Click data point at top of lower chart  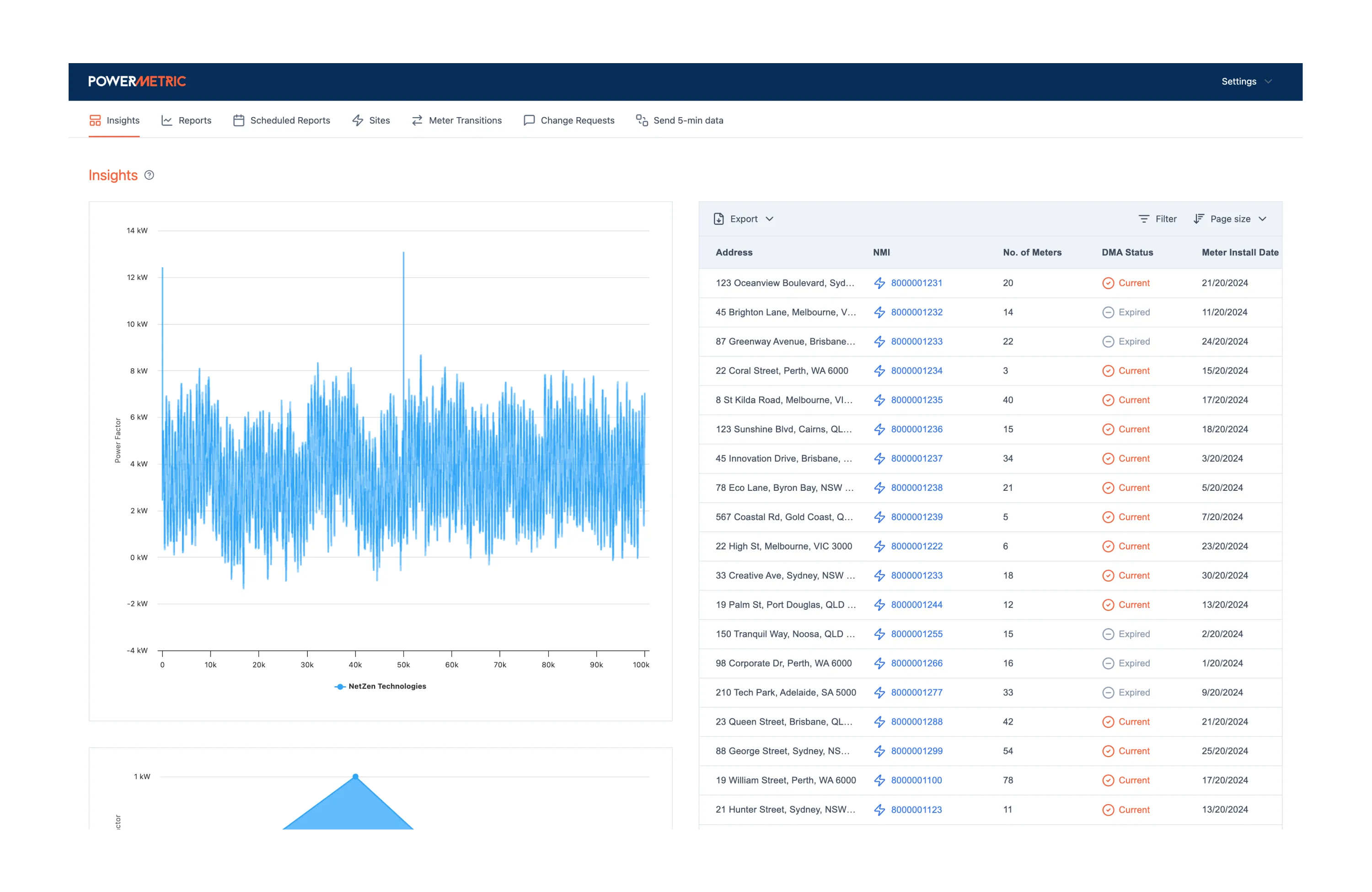click(x=356, y=777)
